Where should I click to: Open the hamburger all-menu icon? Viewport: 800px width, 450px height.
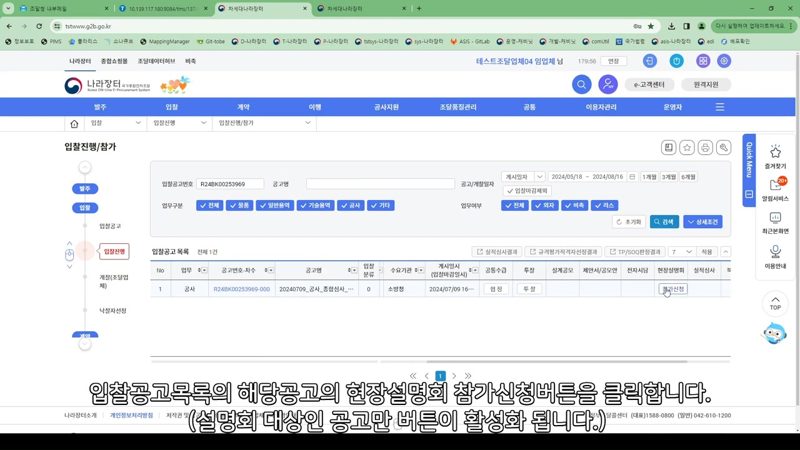[x=720, y=107]
